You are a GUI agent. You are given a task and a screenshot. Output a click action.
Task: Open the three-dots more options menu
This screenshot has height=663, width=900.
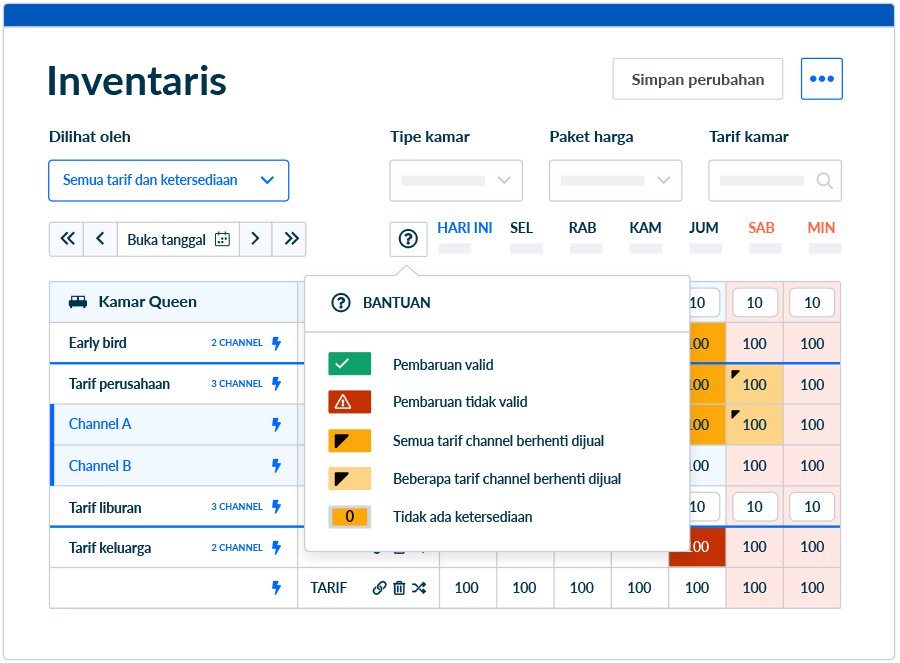pyautogui.click(x=821, y=79)
